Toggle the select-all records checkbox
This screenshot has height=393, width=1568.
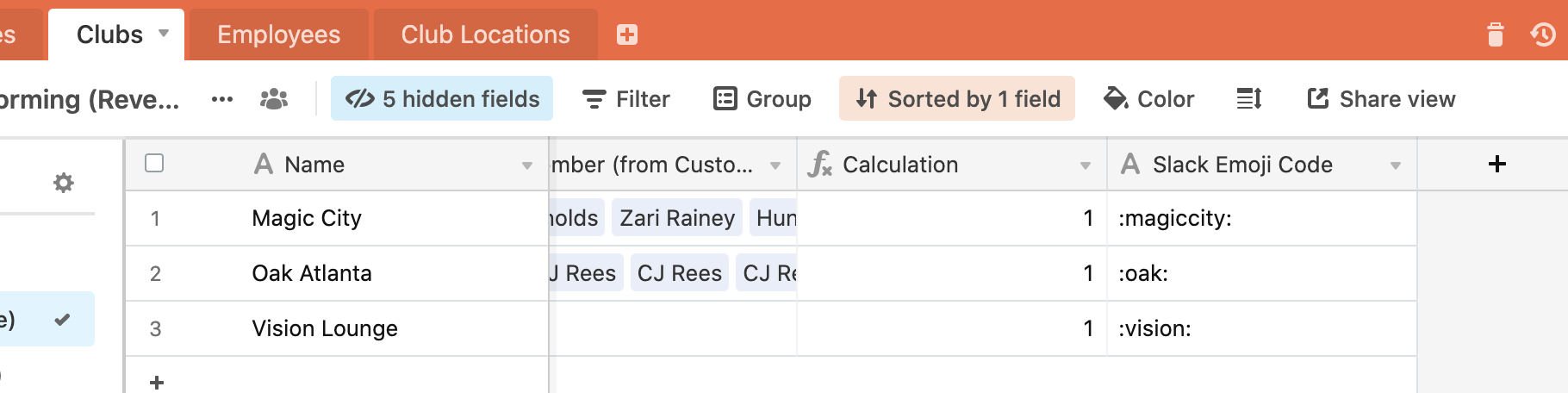coord(154,163)
